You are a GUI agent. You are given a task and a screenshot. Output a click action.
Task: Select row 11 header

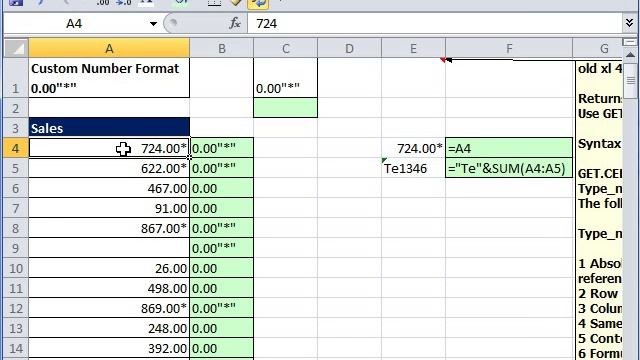(16, 288)
